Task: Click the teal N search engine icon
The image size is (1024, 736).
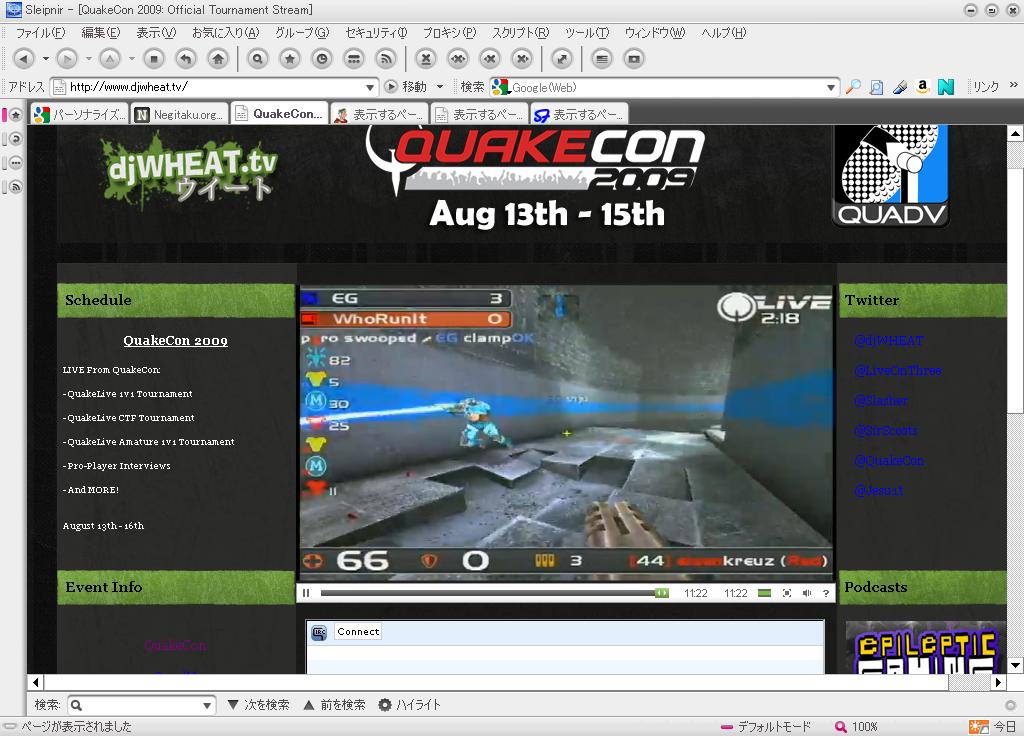Action: [x=946, y=87]
